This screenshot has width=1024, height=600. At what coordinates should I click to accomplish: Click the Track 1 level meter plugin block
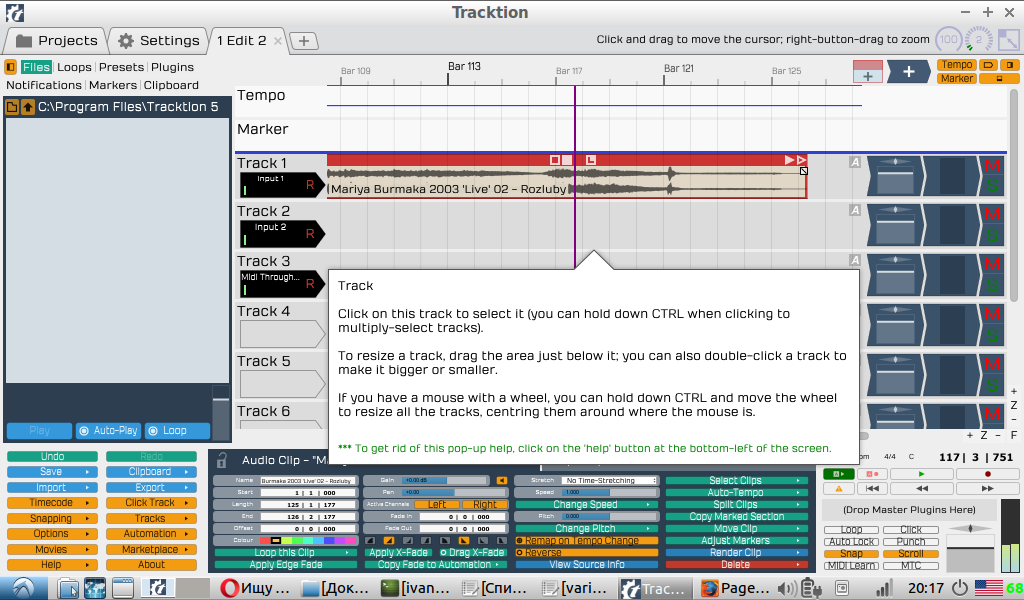point(952,176)
